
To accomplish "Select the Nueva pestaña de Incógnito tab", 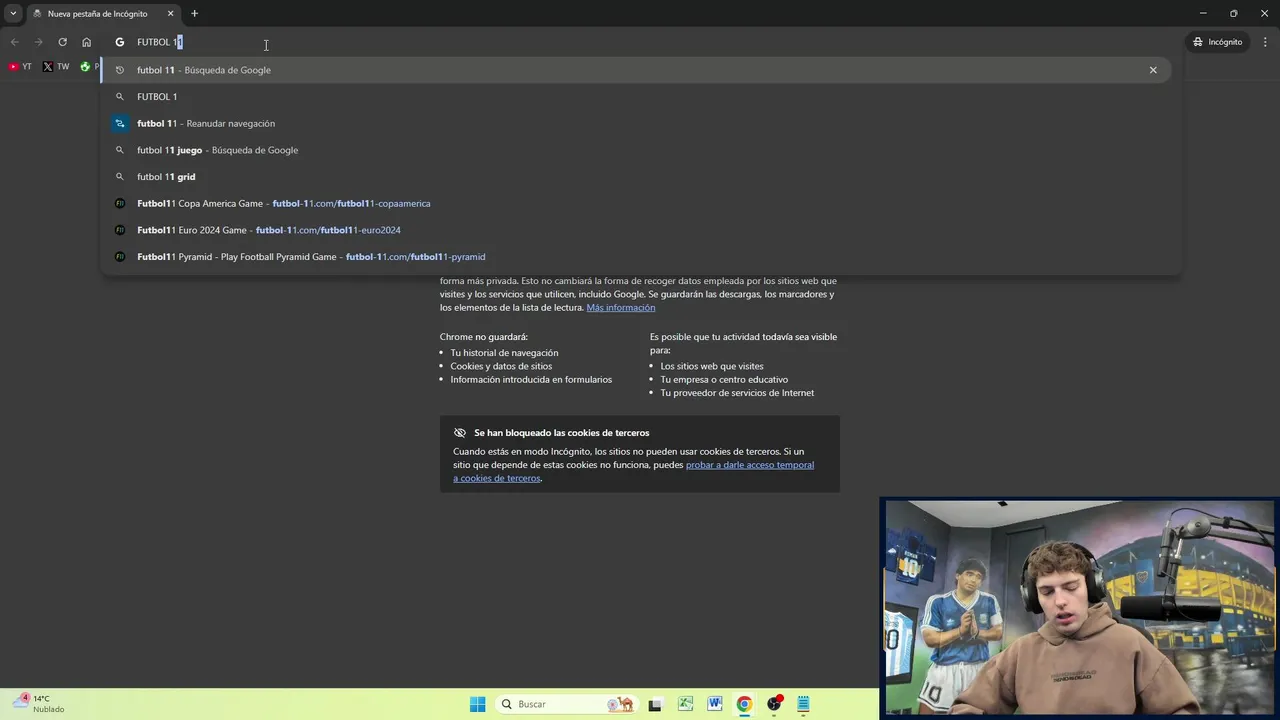I will (103, 14).
